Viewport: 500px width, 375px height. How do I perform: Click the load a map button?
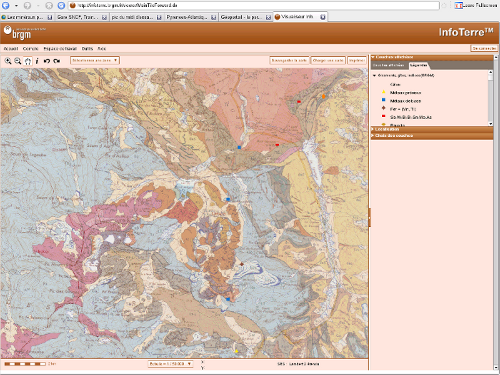(328, 60)
